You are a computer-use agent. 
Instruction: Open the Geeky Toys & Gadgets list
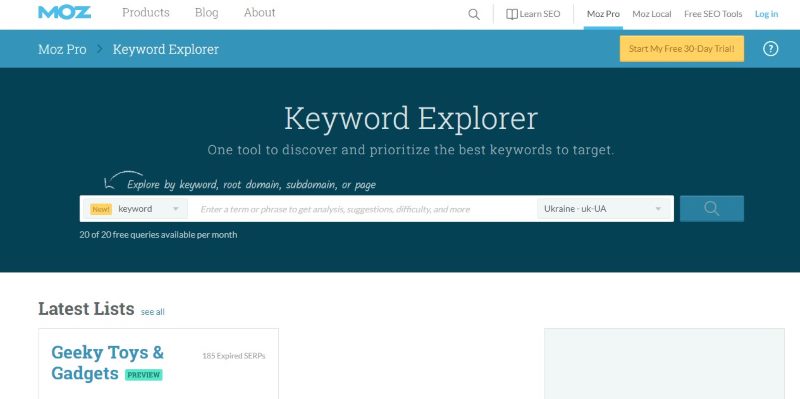[108, 363]
